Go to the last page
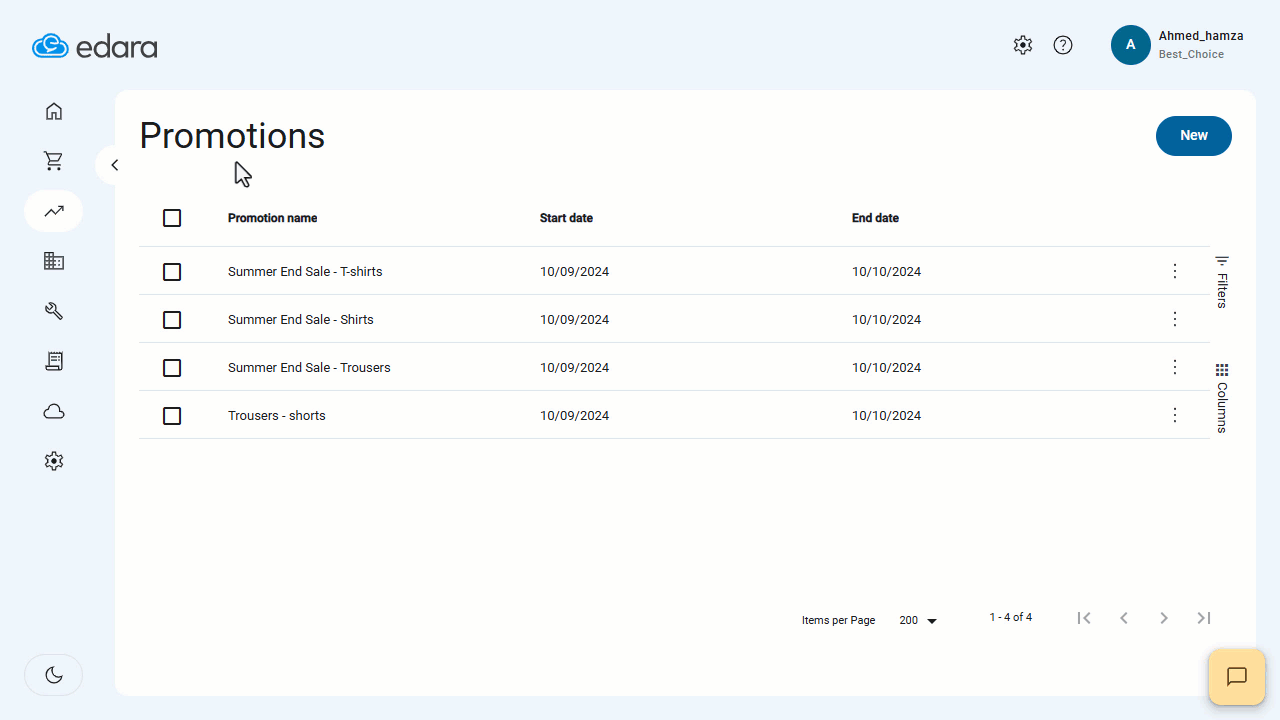1280x720 pixels. coord(1204,618)
